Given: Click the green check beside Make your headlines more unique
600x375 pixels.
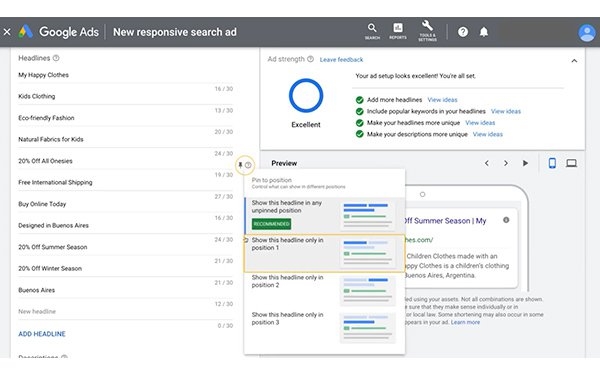Looking at the screenshot, I should 359,123.
